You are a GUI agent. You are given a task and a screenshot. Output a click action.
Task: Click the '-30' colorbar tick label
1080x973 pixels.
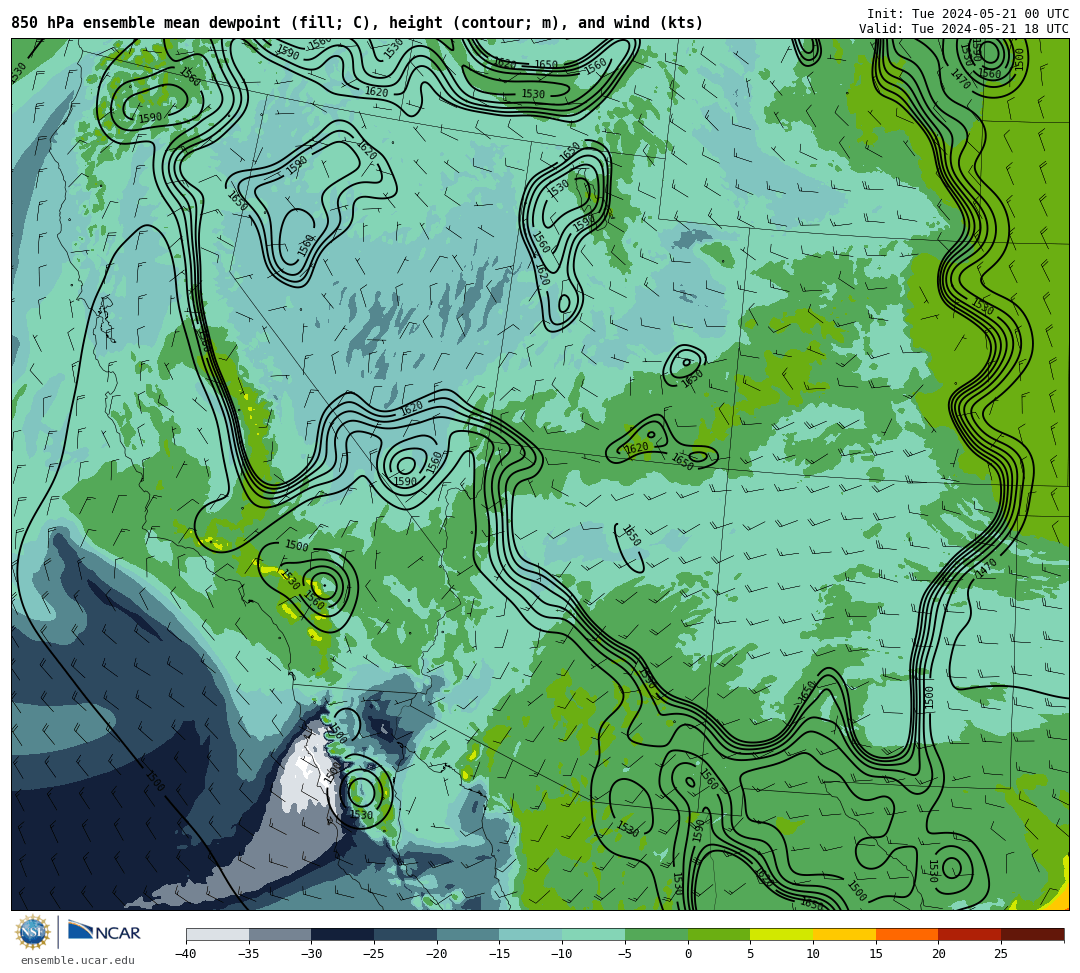(x=311, y=954)
